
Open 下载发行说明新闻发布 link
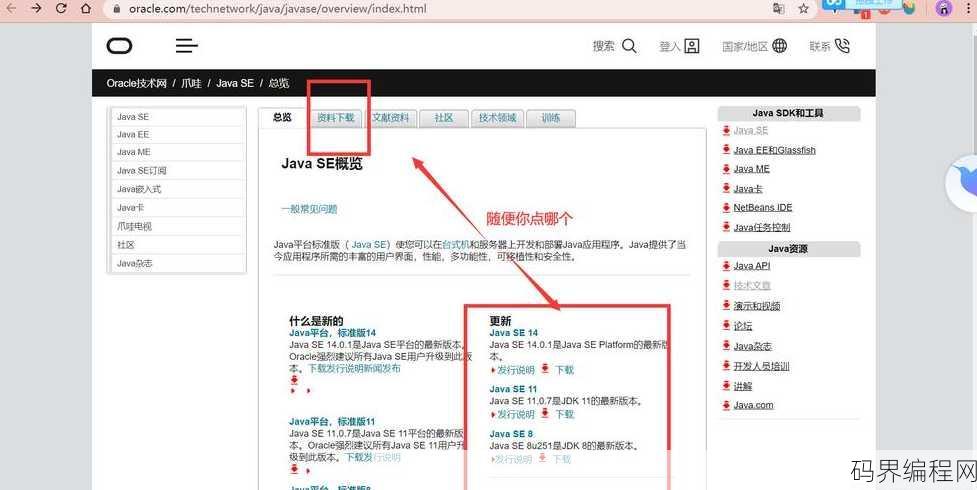coord(355,368)
